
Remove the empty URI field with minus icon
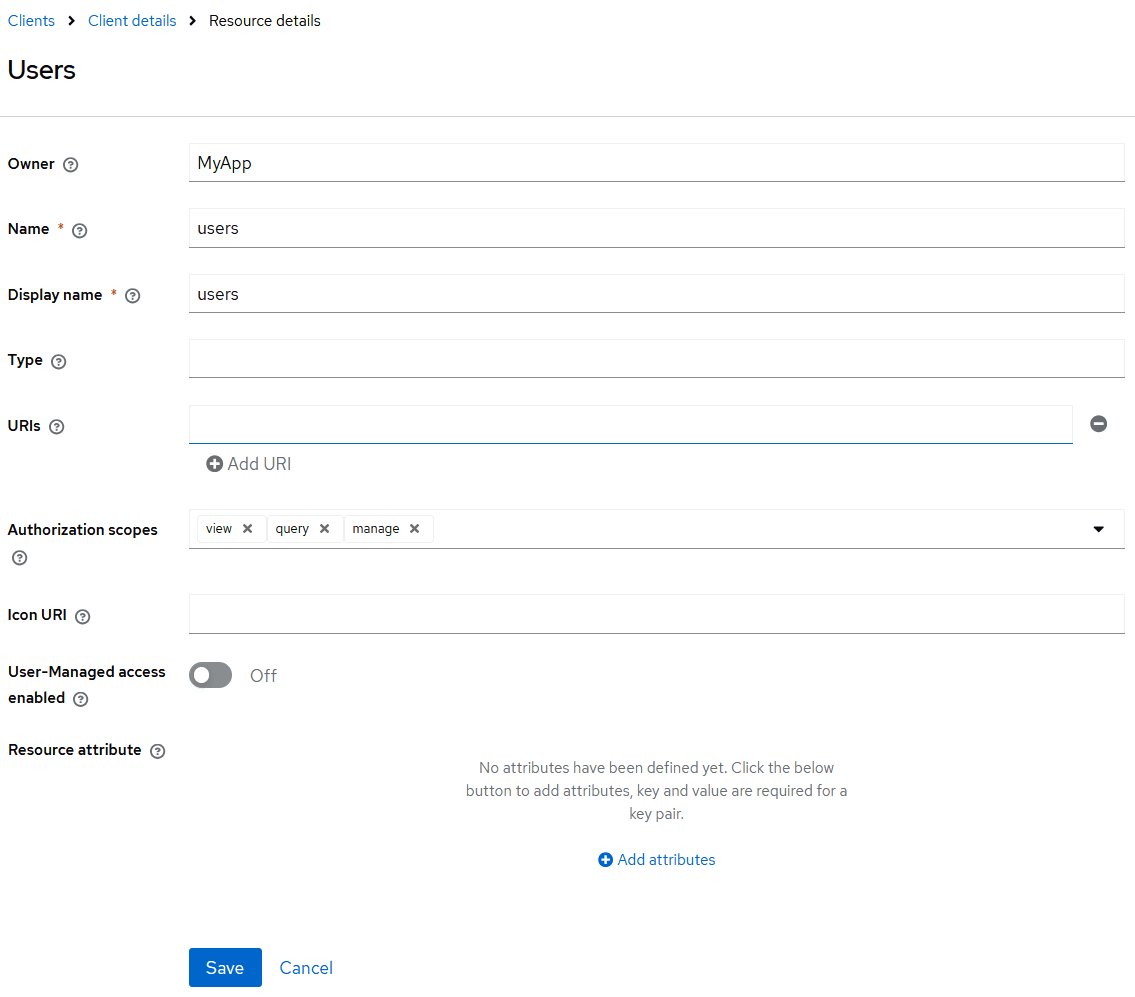[x=1098, y=424]
